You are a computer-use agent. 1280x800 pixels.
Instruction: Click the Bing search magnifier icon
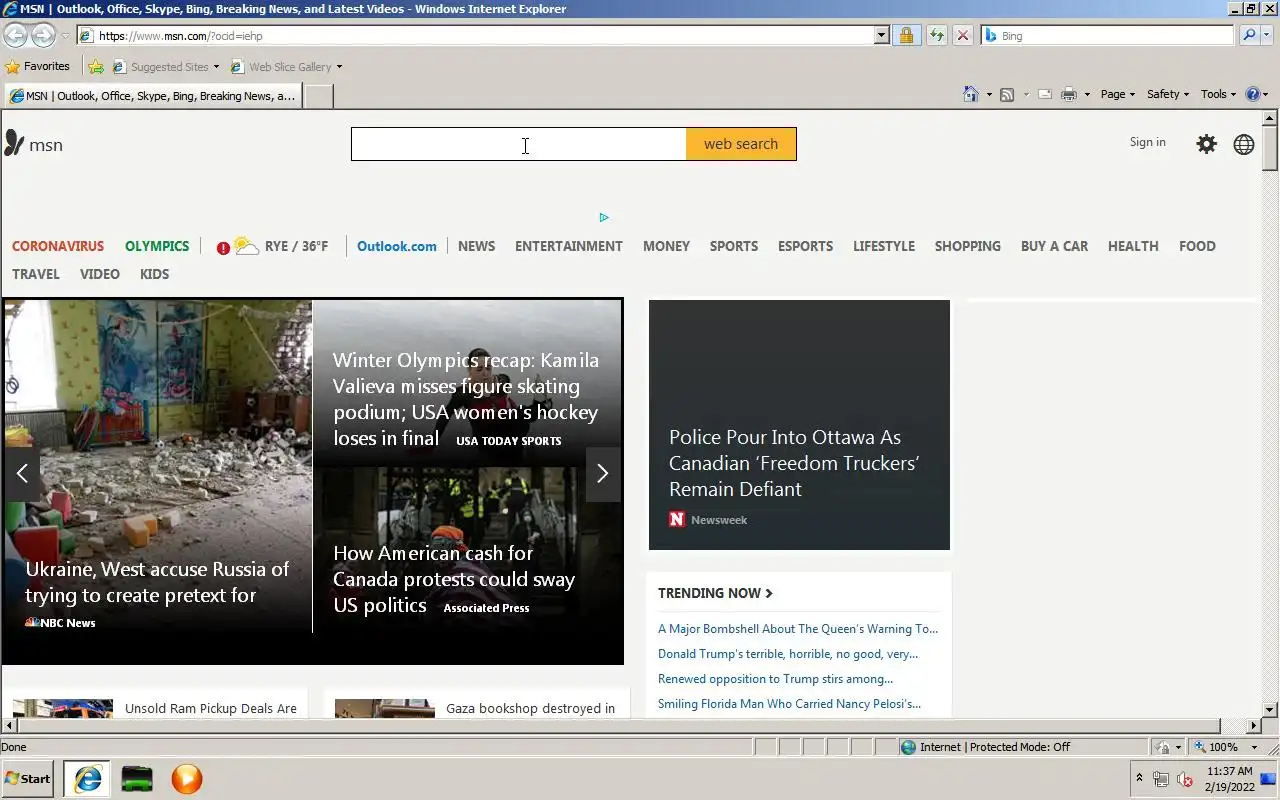pos(1248,35)
